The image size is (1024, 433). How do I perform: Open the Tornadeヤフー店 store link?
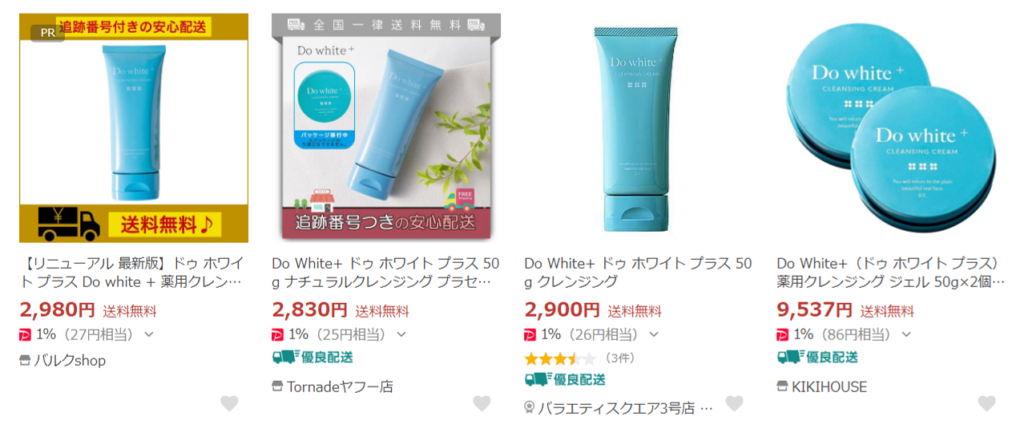(x=340, y=387)
